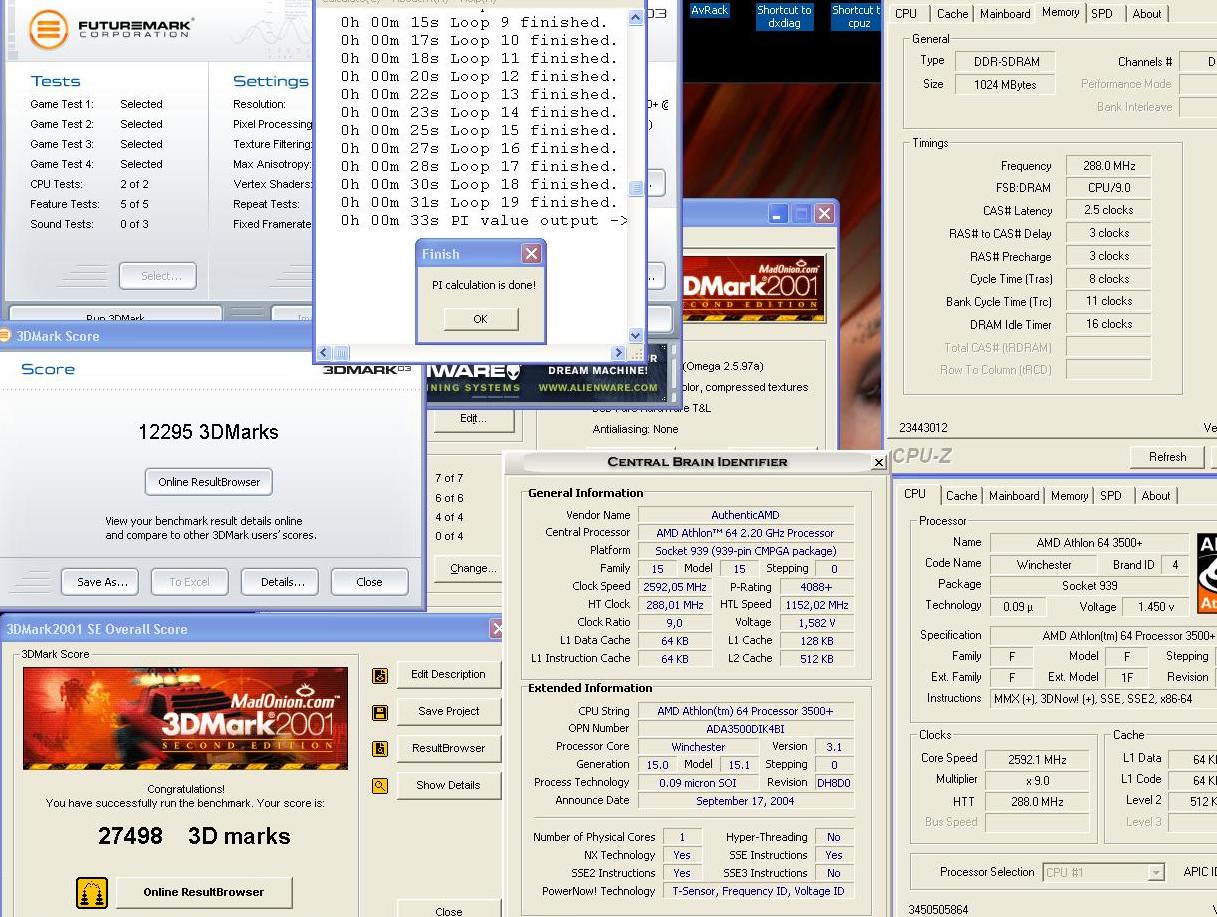Close the Central Brain Identifier window
This screenshot has height=917, width=1217.
(878, 462)
